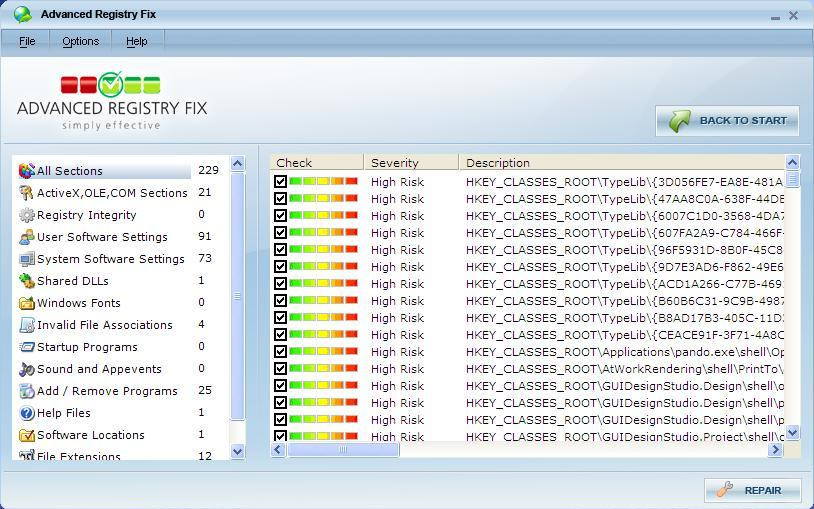The width and height of the screenshot is (814, 509).
Task: Uncheck the TypeLib {3D056FE7 entry checkbox
Action: pos(280,181)
